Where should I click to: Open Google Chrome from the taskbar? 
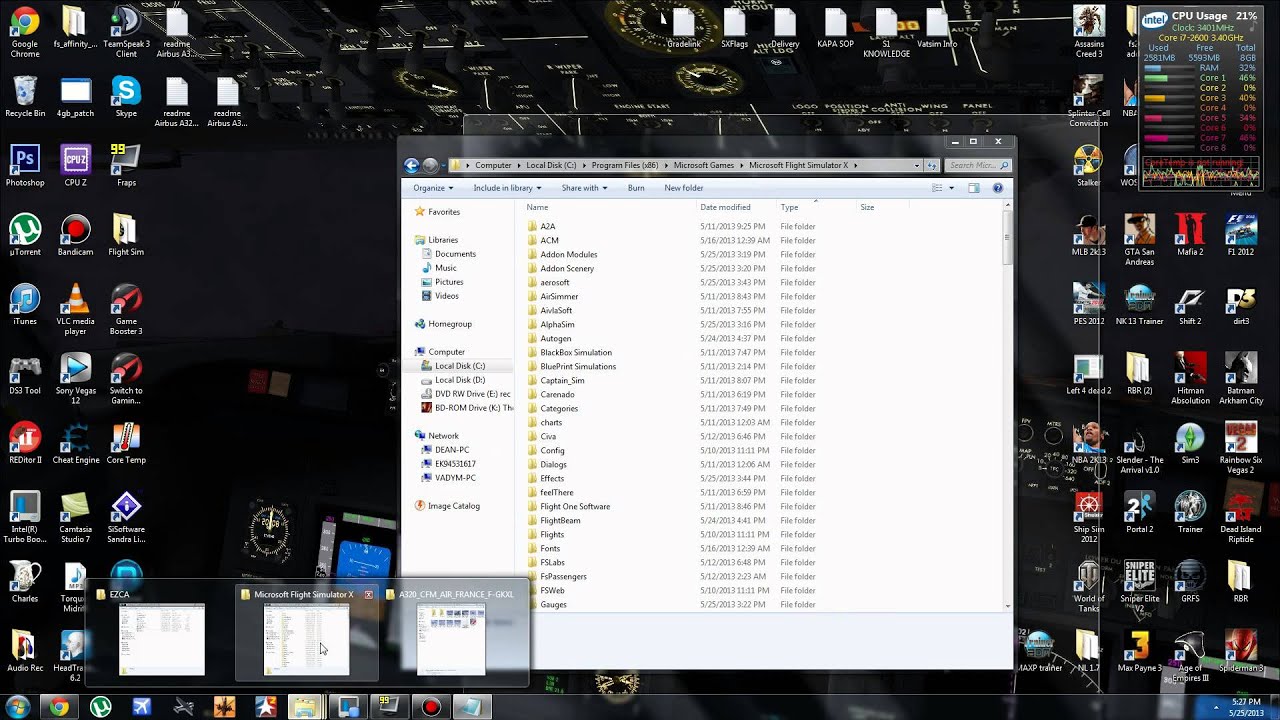pos(59,707)
